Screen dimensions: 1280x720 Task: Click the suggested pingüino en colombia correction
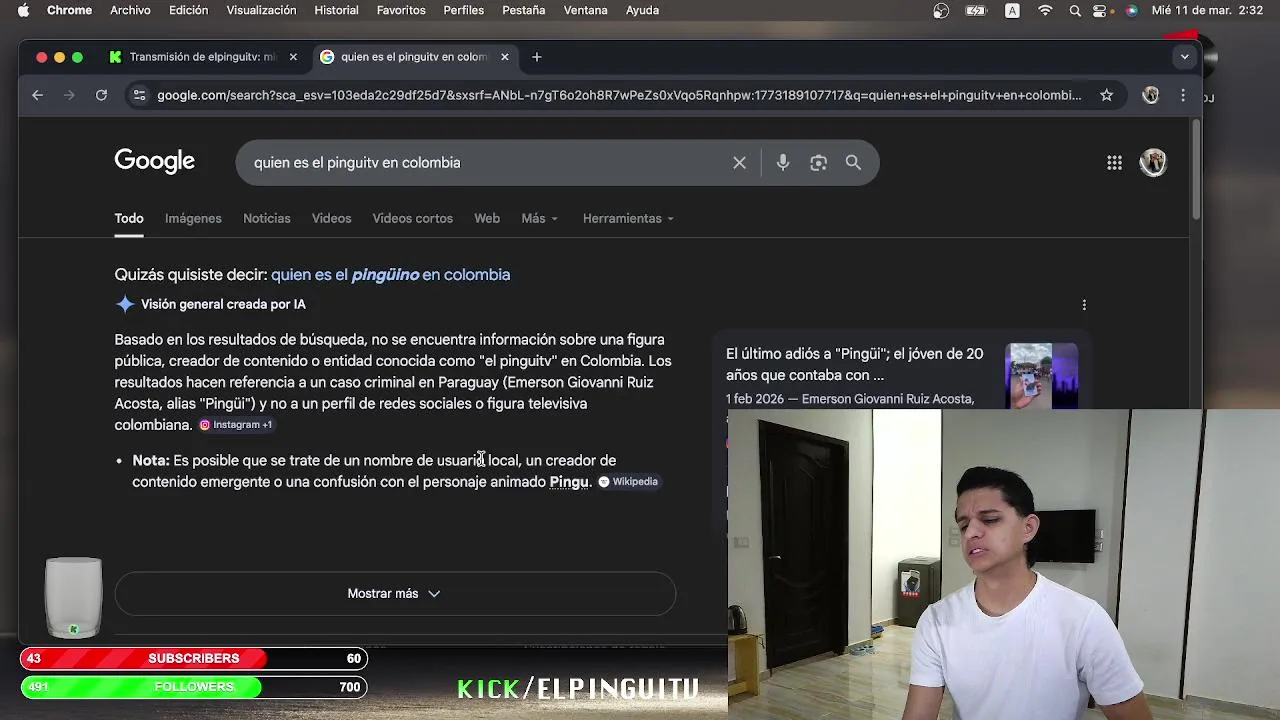click(x=391, y=274)
